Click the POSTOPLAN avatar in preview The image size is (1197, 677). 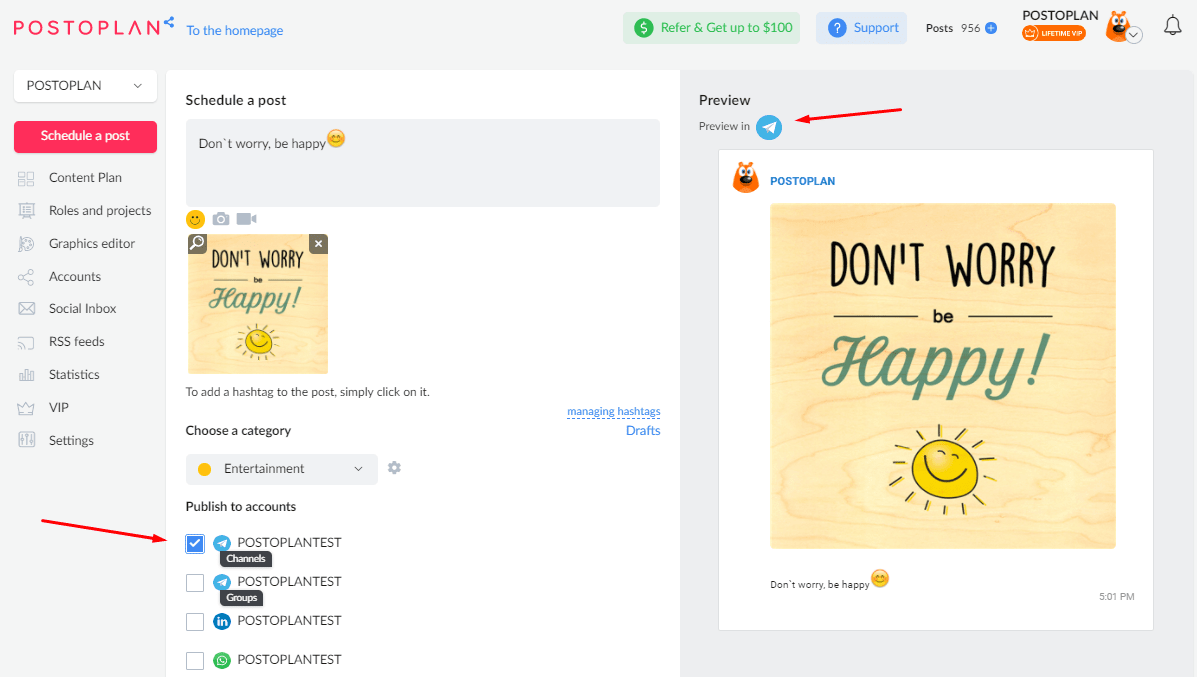pos(746,178)
